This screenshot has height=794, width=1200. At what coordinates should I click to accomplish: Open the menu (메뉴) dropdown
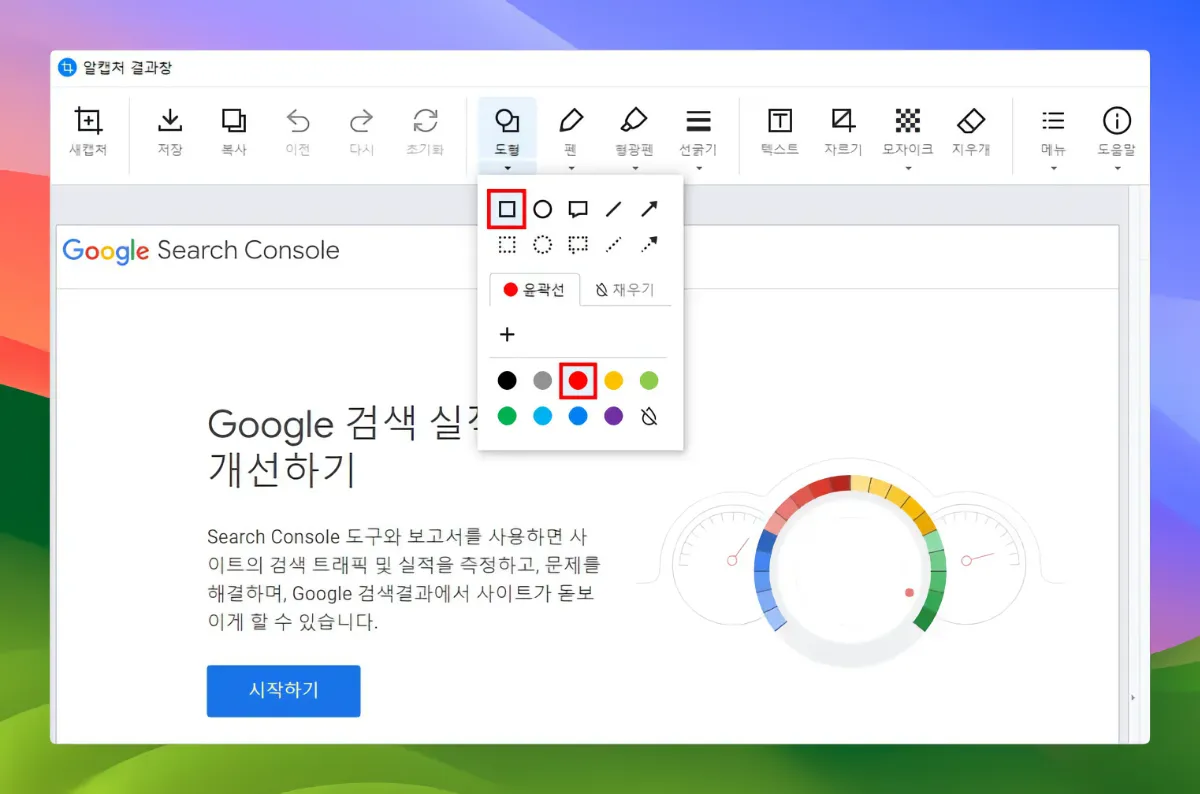pos(1053,131)
